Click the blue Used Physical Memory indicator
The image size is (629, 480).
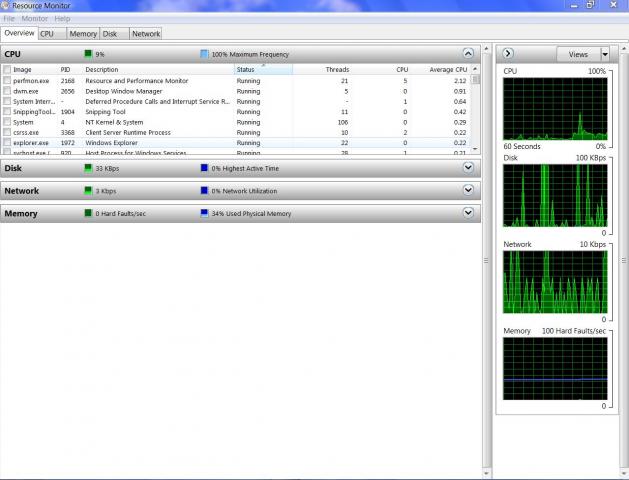tap(204, 213)
